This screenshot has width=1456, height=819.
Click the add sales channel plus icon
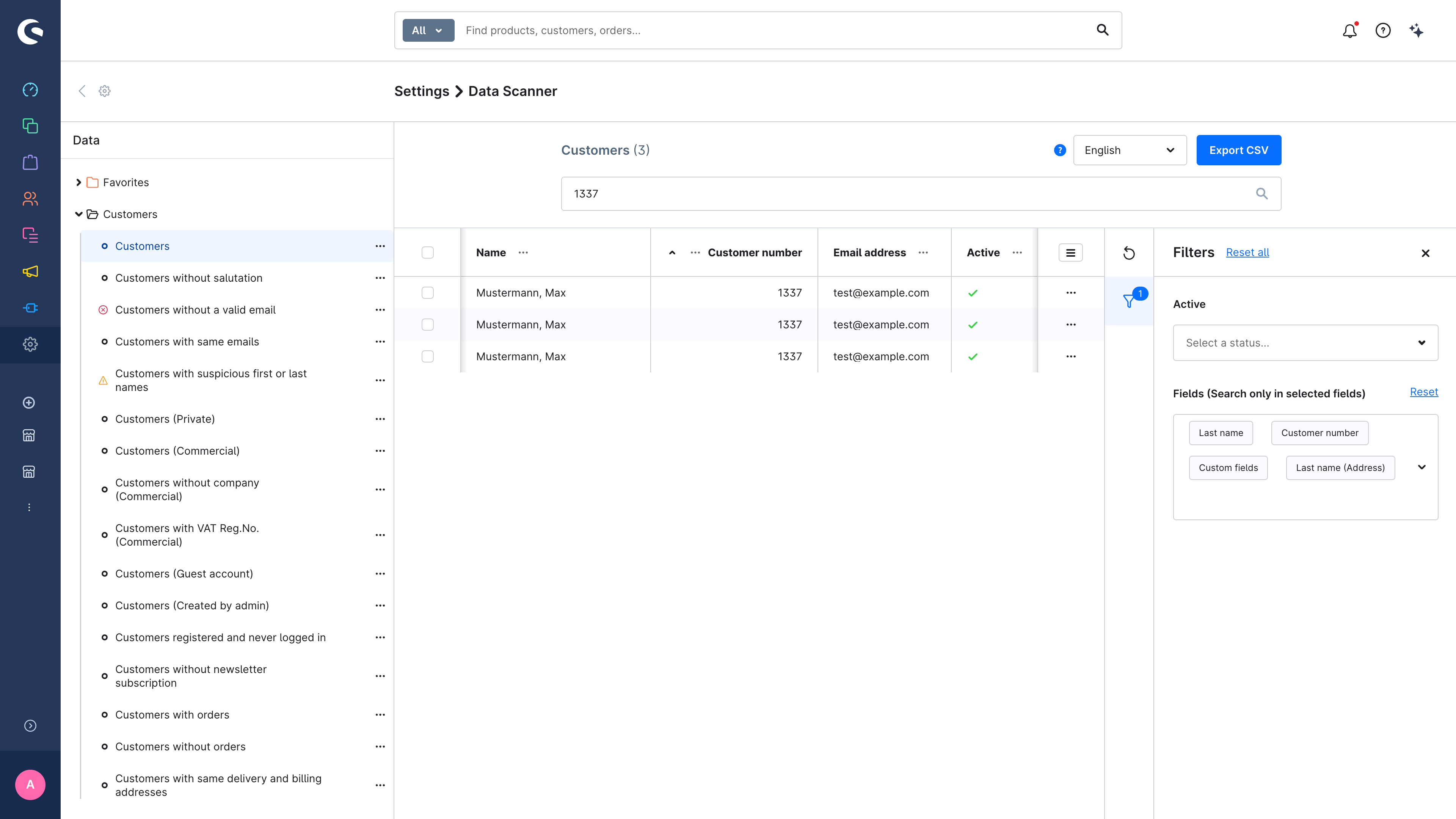(29, 403)
